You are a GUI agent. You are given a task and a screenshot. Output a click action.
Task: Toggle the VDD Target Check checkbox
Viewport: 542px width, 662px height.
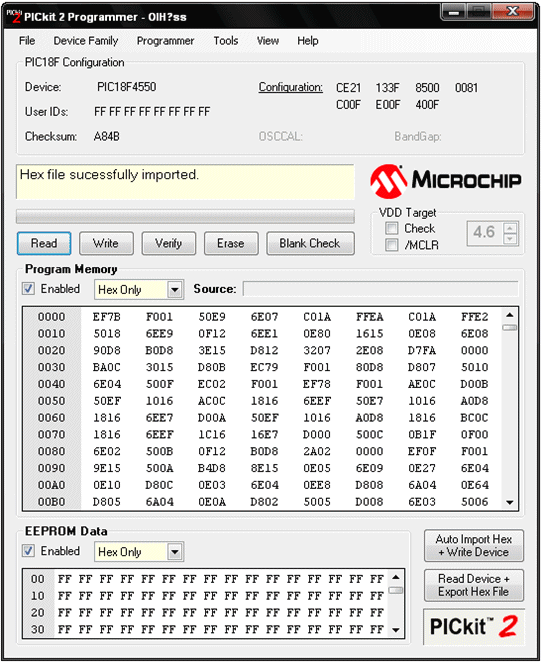pos(391,228)
